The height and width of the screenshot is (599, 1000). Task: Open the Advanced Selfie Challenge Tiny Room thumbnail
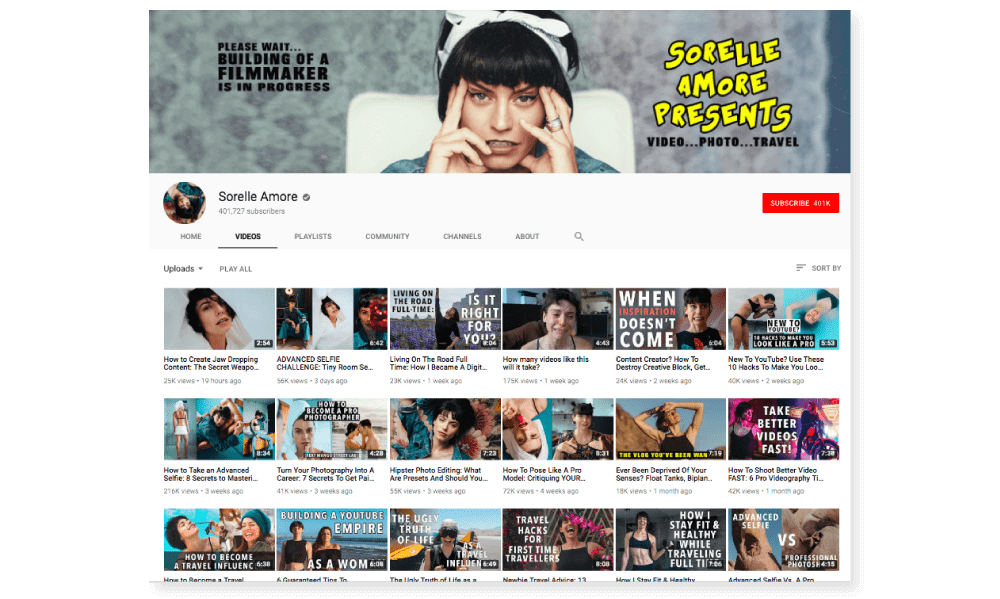click(332, 318)
